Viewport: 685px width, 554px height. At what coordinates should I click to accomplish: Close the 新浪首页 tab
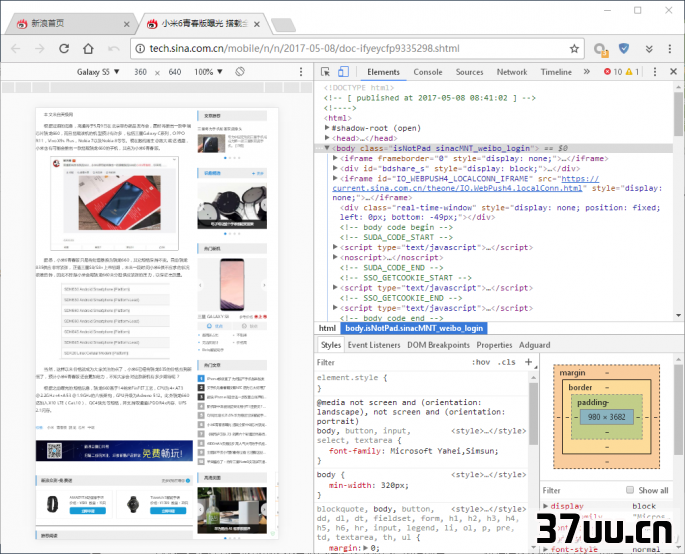click(x=127, y=24)
